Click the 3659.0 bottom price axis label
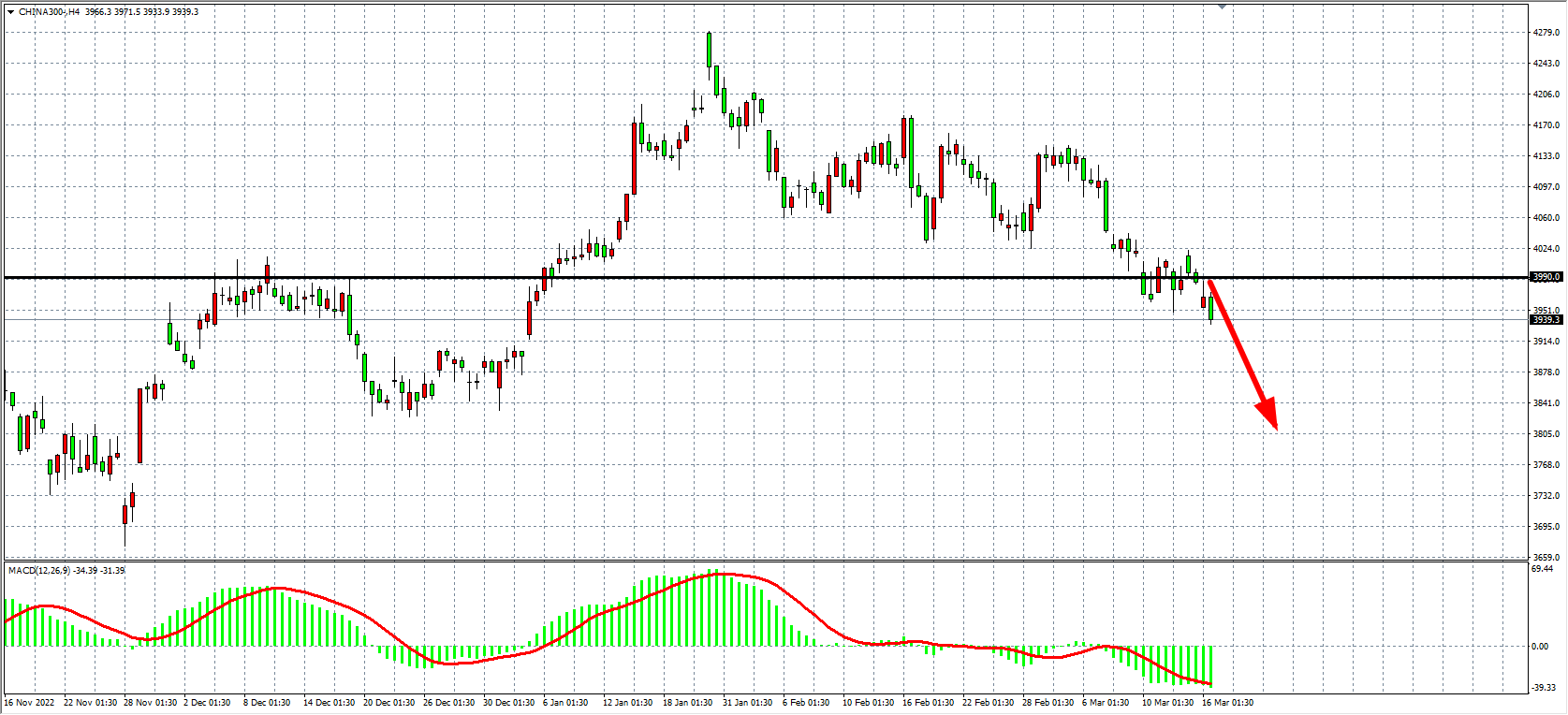The width and height of the screenshot is (1568, 715). coord(1546,558)
